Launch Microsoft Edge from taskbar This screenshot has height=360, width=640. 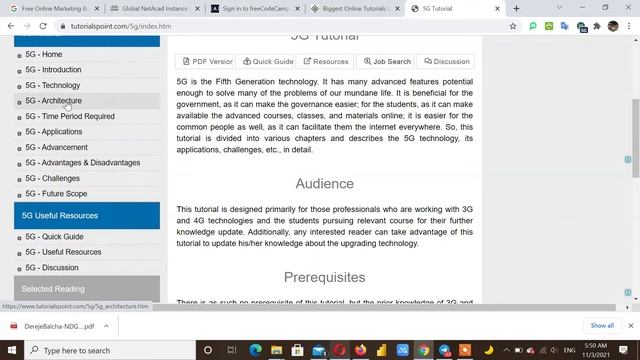tap(256, 350)
